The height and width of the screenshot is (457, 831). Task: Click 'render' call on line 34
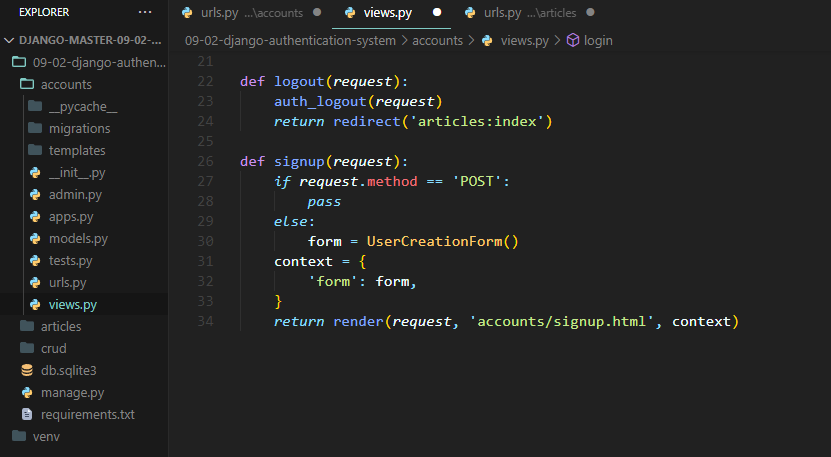[358, 322]
